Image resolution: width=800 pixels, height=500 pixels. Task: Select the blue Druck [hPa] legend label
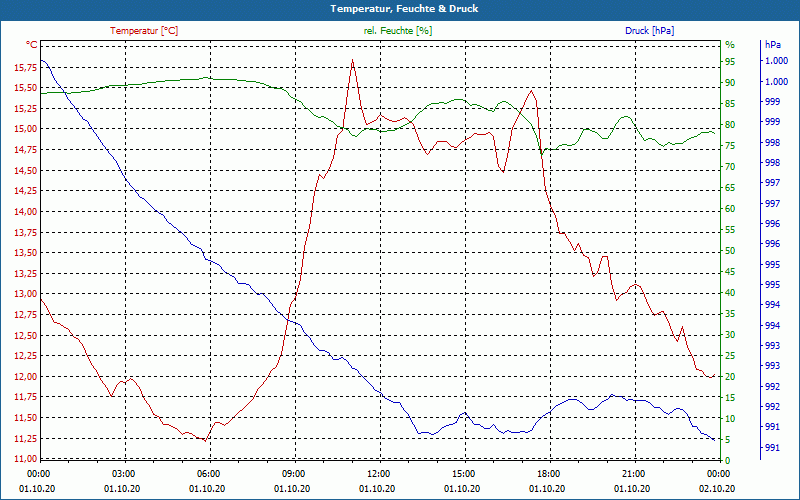[649, 31]
